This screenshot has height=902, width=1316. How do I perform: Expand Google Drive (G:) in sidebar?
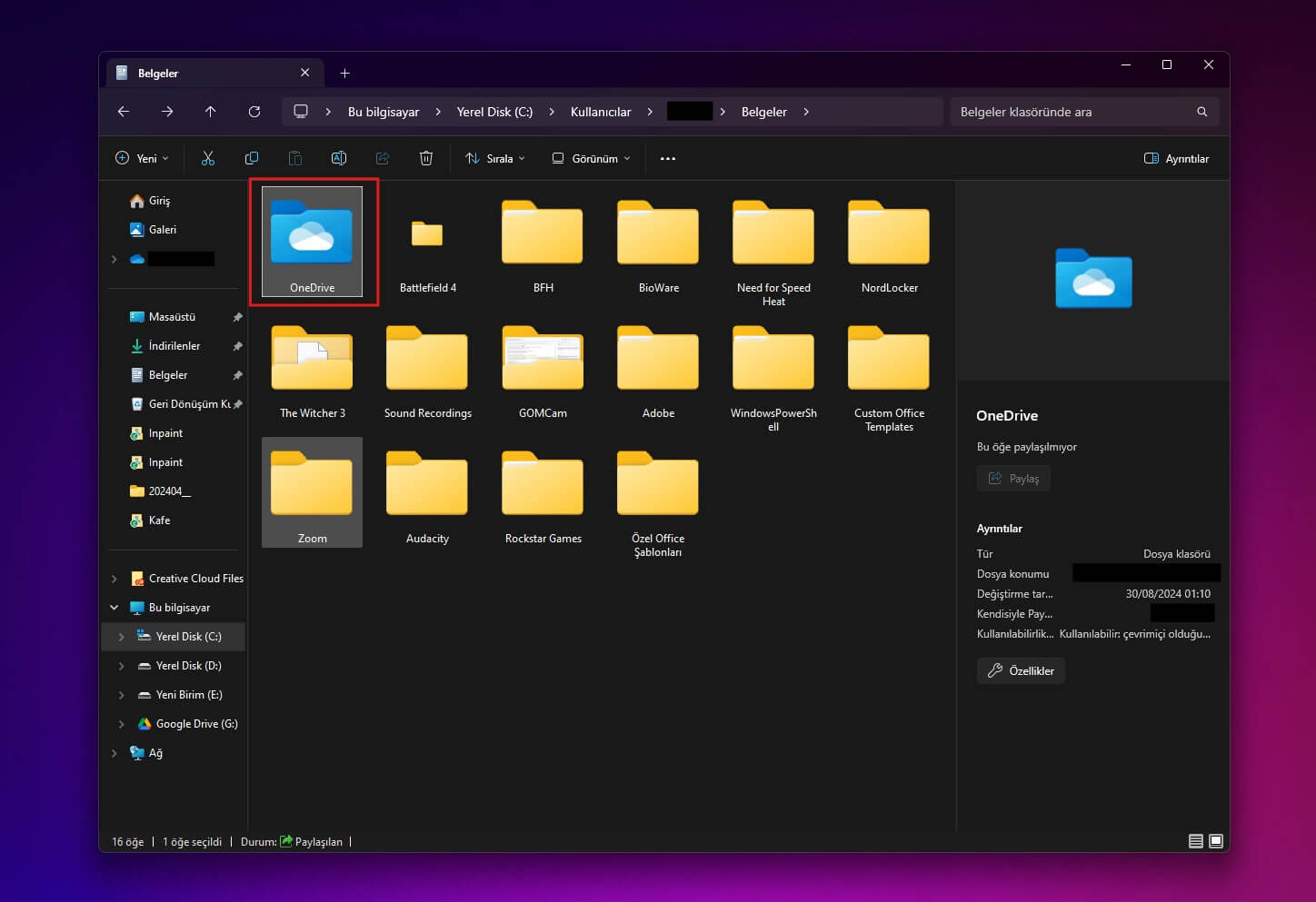[x=121, y=724]
